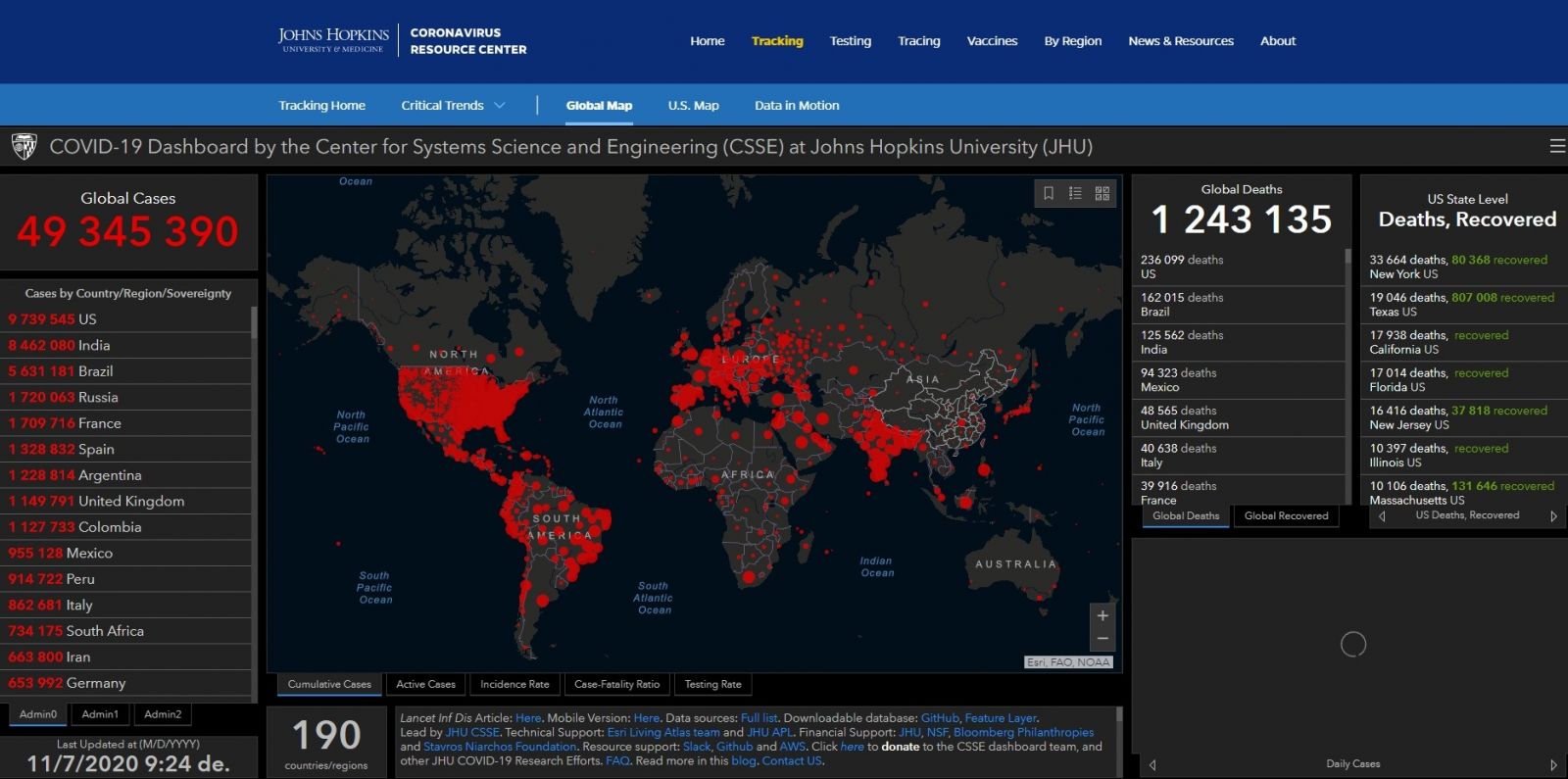Open the Tracking menu item
Screen dimensions: 1568x779
[777, 41]
